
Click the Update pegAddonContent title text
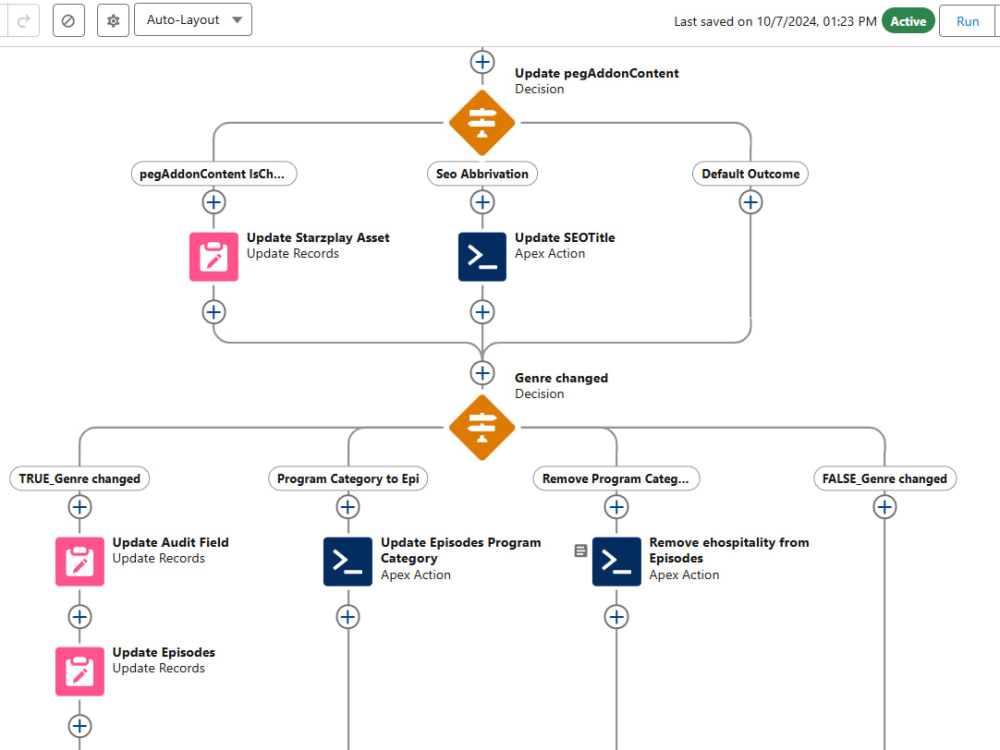(596, 73)
